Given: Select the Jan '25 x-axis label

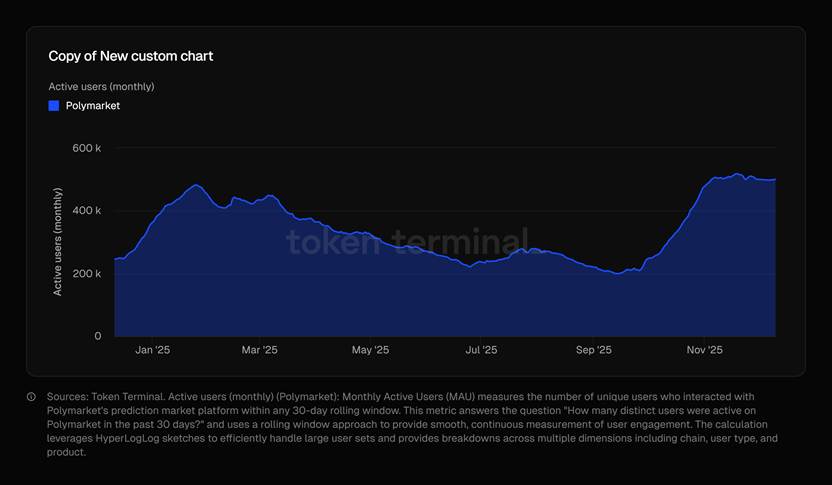Looking at the screenshot, I should [152, 350].
